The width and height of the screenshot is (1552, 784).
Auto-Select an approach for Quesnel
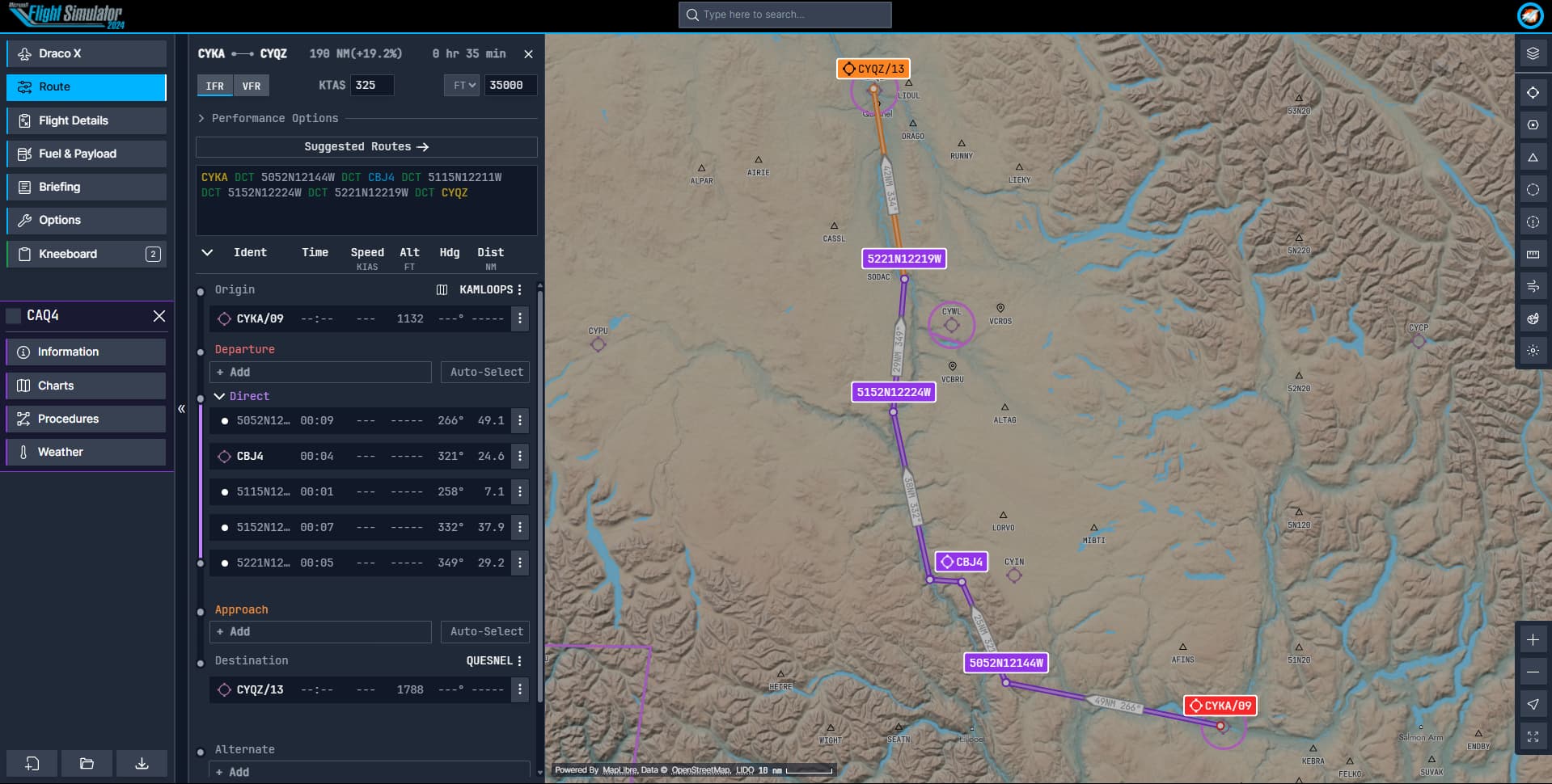click(x=484, y=631)
